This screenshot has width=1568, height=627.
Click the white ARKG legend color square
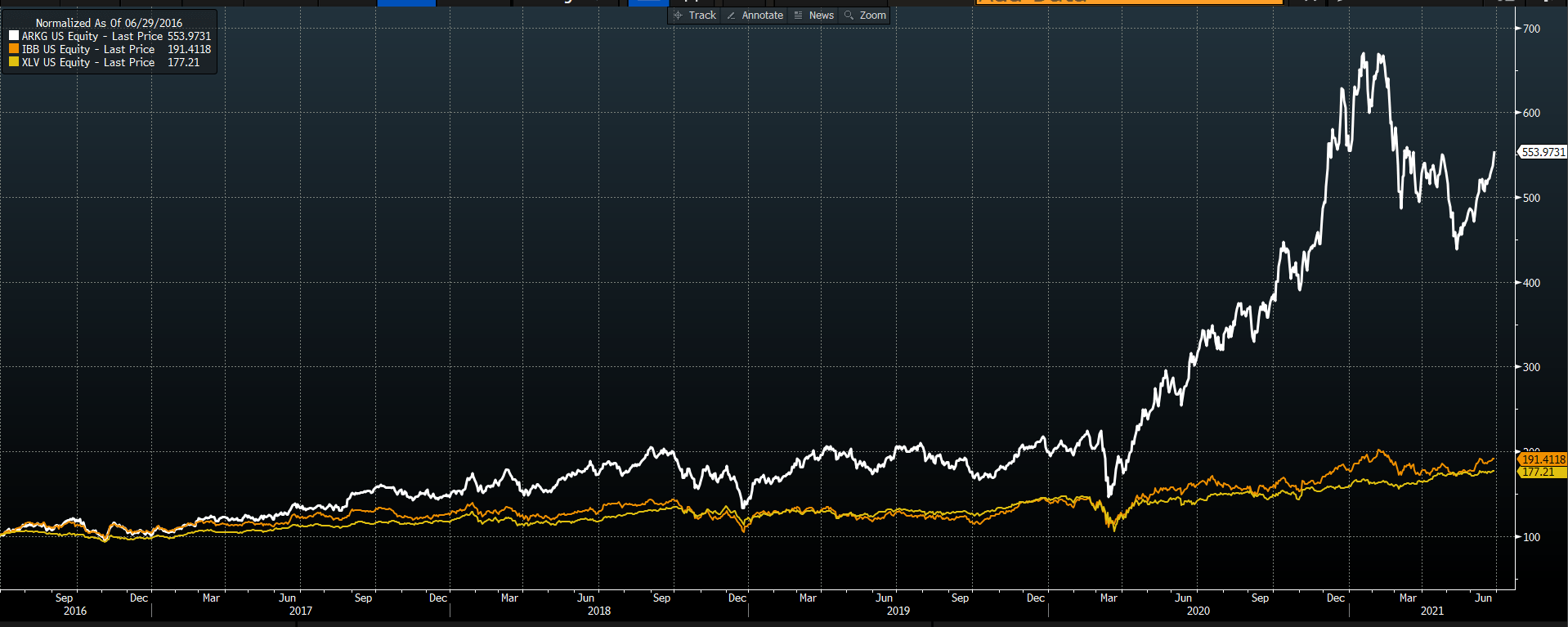pyautogui.click(x=14, y=36)
